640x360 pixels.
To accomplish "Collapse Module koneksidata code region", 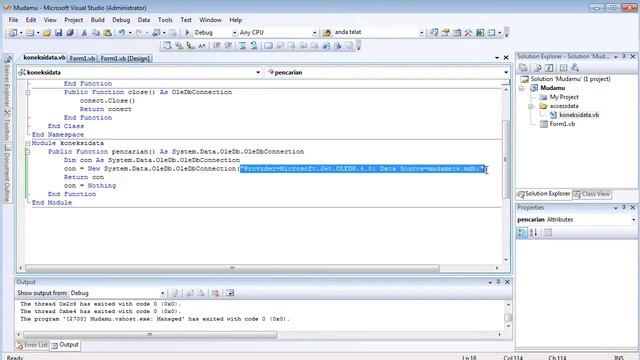I will (x=27, y=143).
